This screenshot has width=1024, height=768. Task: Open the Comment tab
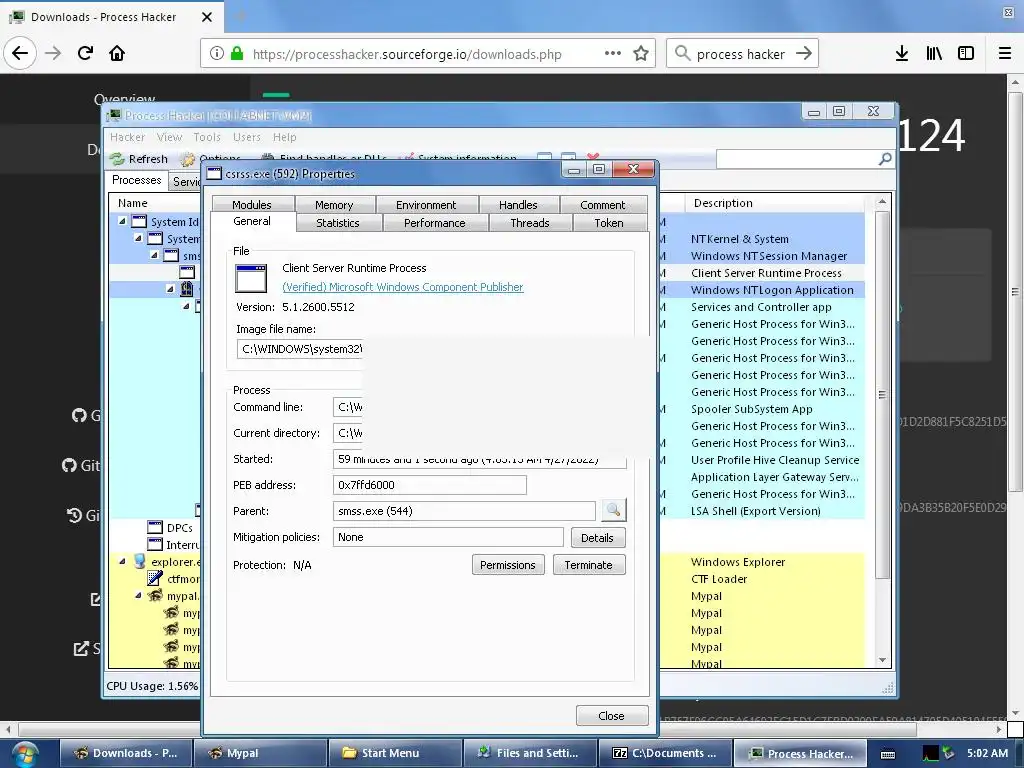click(603, 204)
